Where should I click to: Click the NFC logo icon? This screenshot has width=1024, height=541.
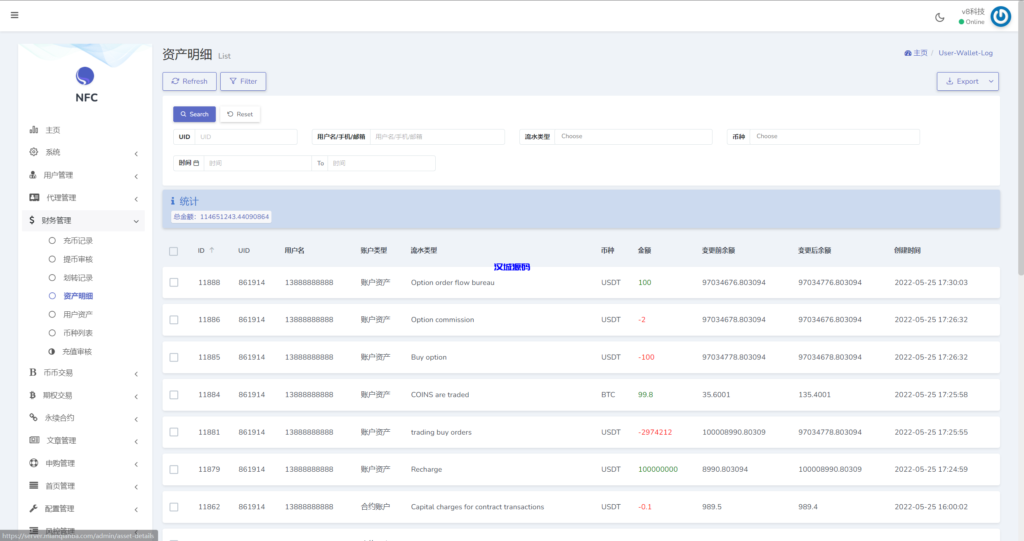pos(86,76)
